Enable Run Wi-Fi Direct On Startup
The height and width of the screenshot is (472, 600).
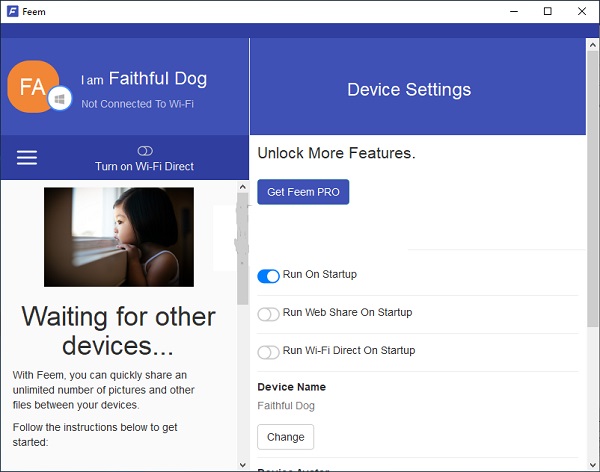click(x=268, y=352)
